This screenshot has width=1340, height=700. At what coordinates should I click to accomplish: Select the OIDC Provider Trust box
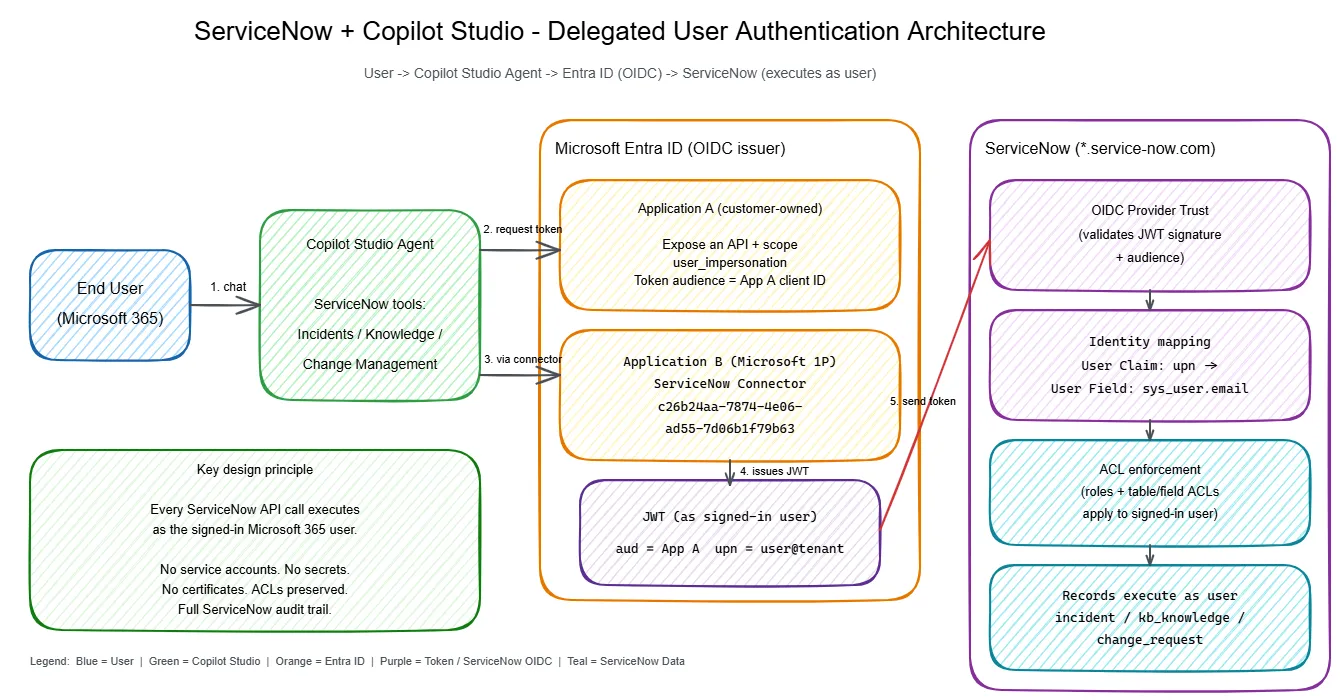coord(1150,235)
